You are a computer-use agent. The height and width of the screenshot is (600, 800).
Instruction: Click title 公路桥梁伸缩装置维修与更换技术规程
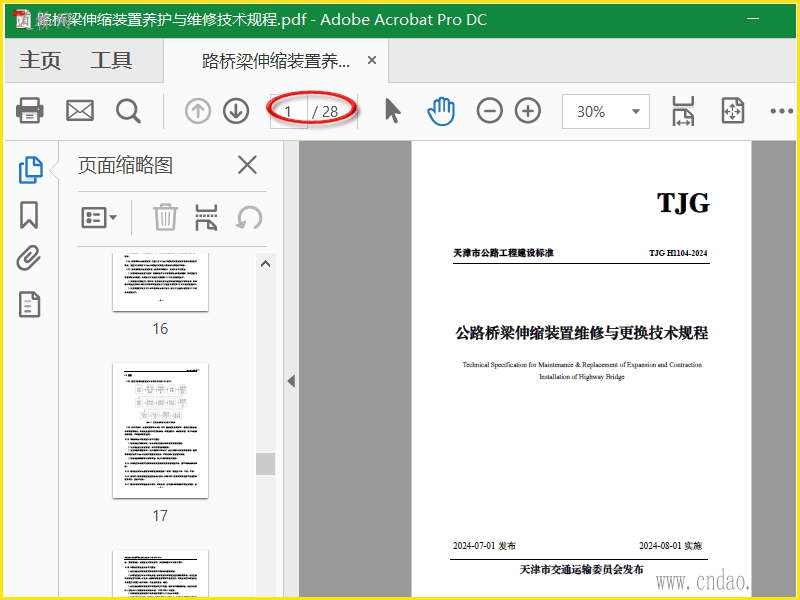[581, 333]
